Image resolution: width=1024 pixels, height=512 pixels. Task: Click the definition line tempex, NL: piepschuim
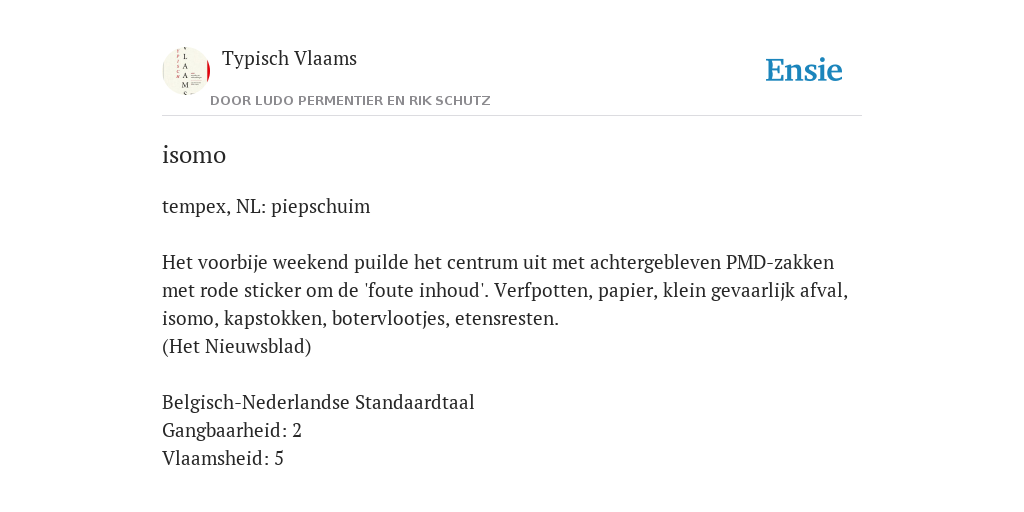(266, 207)
